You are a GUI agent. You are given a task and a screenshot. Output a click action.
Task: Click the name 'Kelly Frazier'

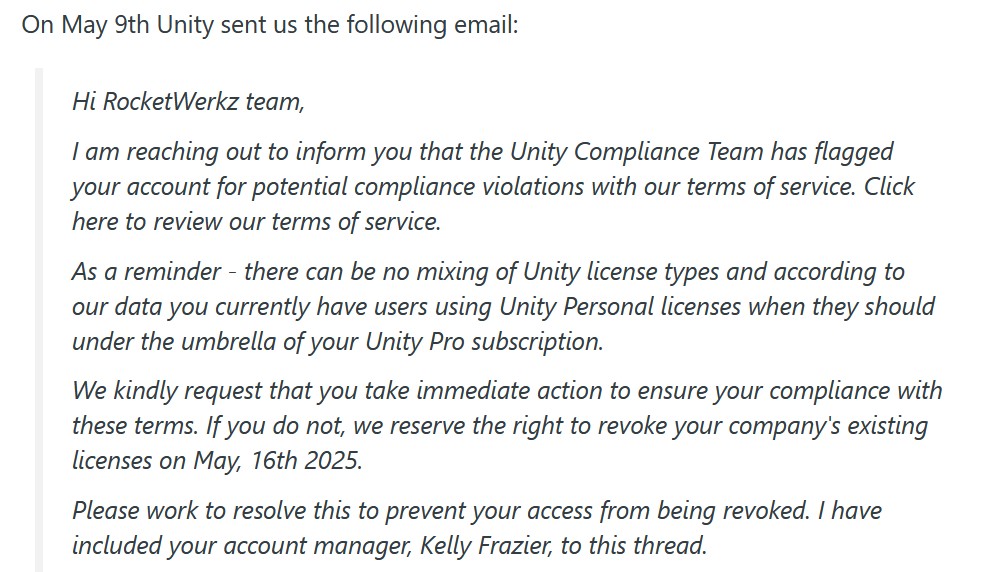click(484, 545)
